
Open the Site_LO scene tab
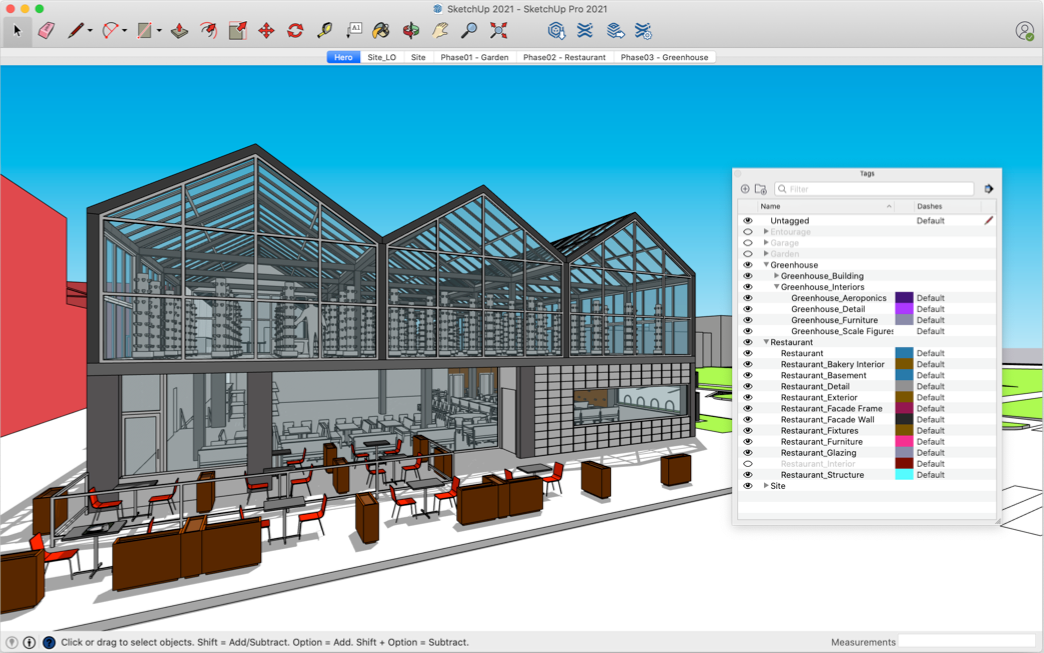point(382,57)
